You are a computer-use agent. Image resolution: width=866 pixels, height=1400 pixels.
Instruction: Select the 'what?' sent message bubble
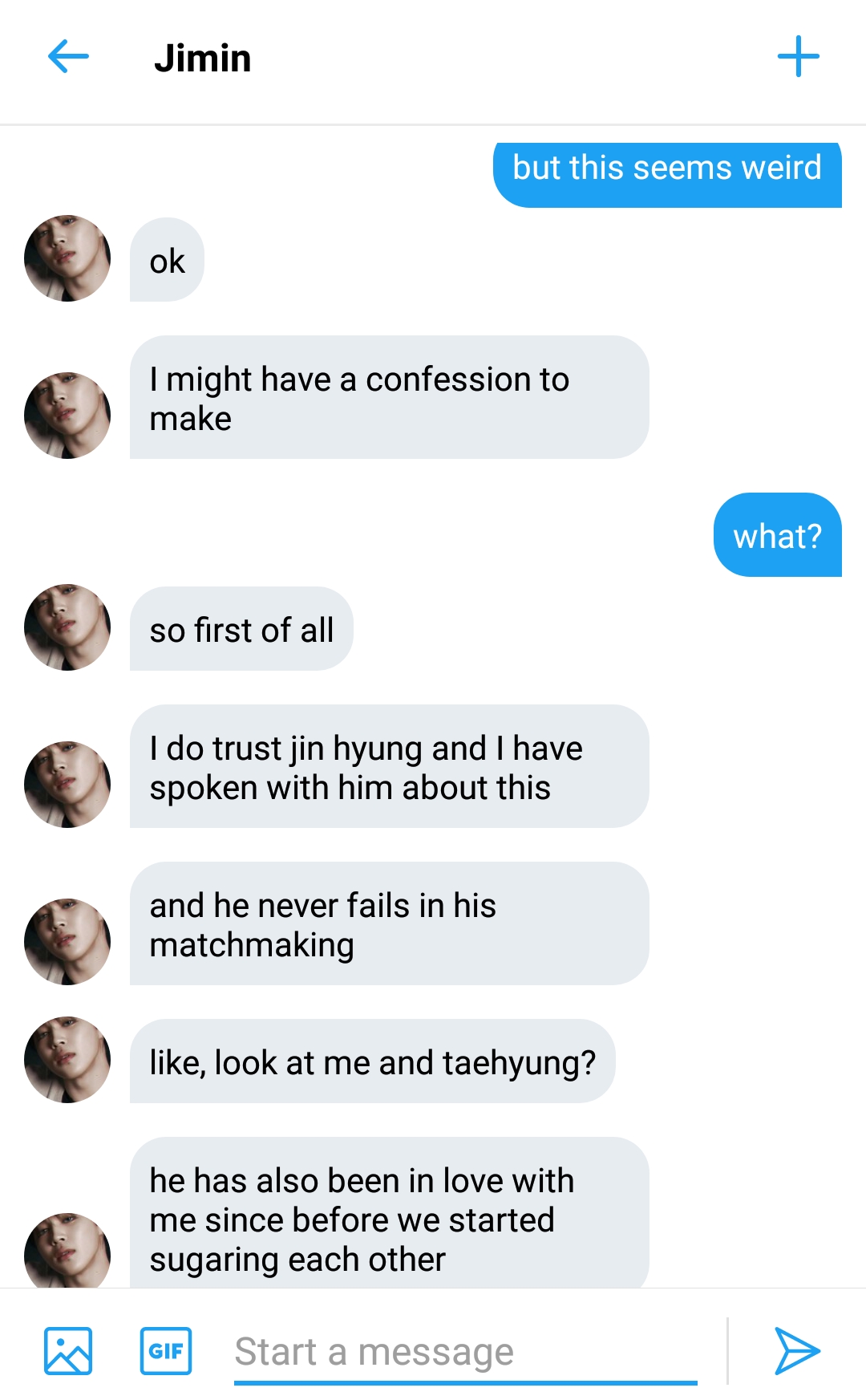[x=778, y=534]
